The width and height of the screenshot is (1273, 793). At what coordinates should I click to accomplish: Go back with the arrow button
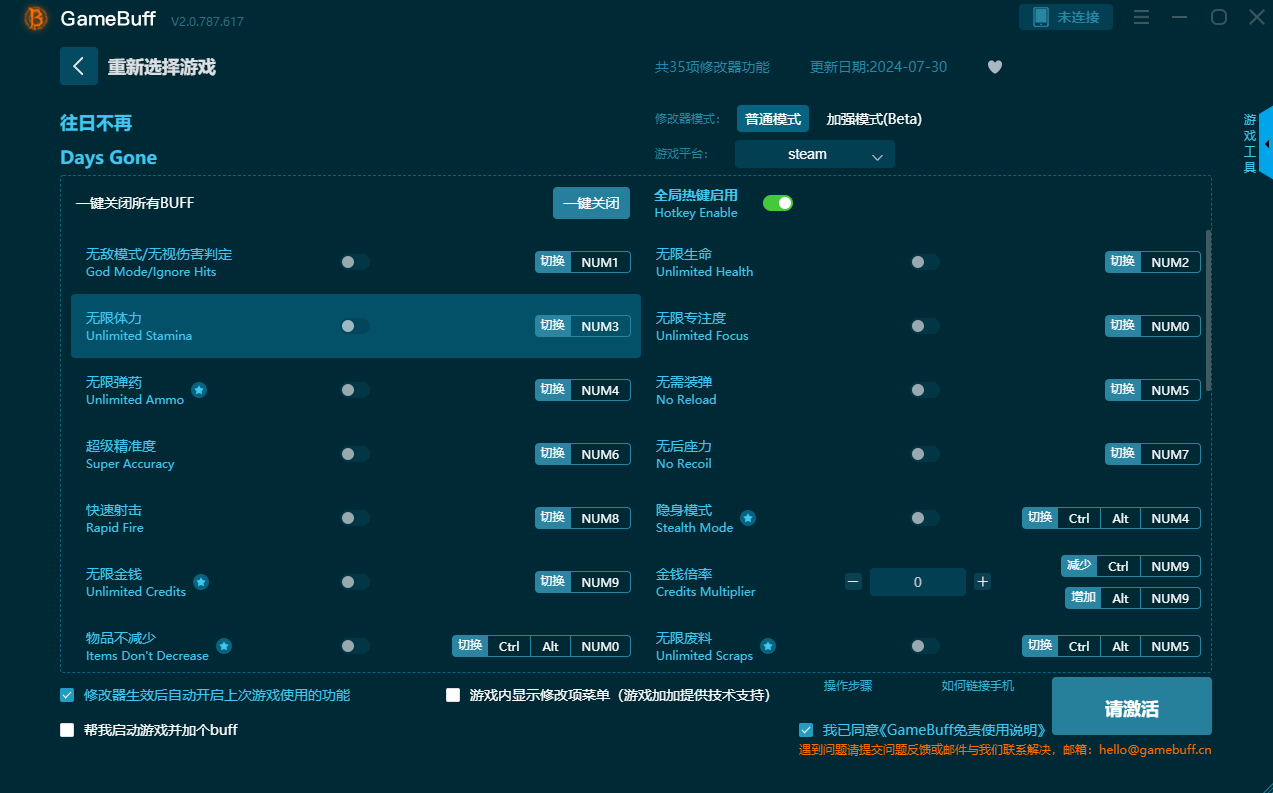[x=79, y=66]
